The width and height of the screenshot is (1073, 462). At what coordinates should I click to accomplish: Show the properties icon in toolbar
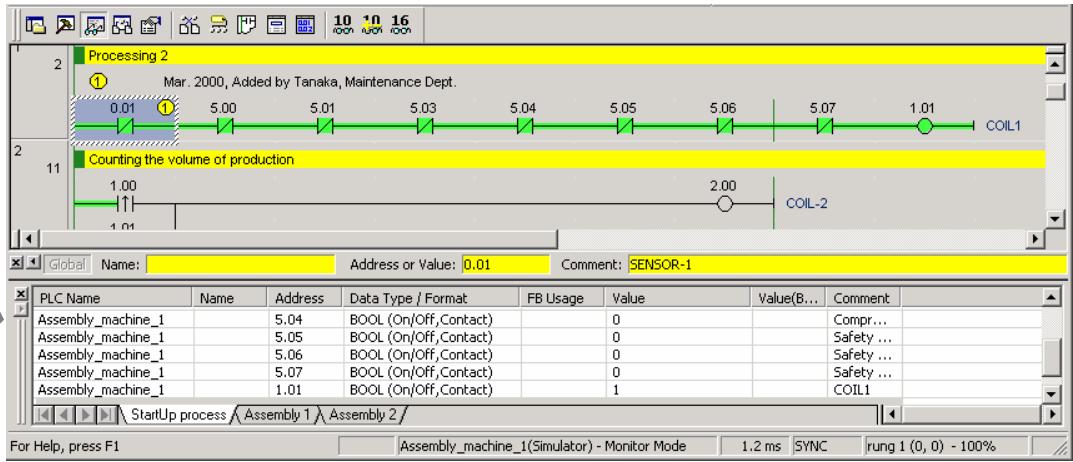[150, 25]
